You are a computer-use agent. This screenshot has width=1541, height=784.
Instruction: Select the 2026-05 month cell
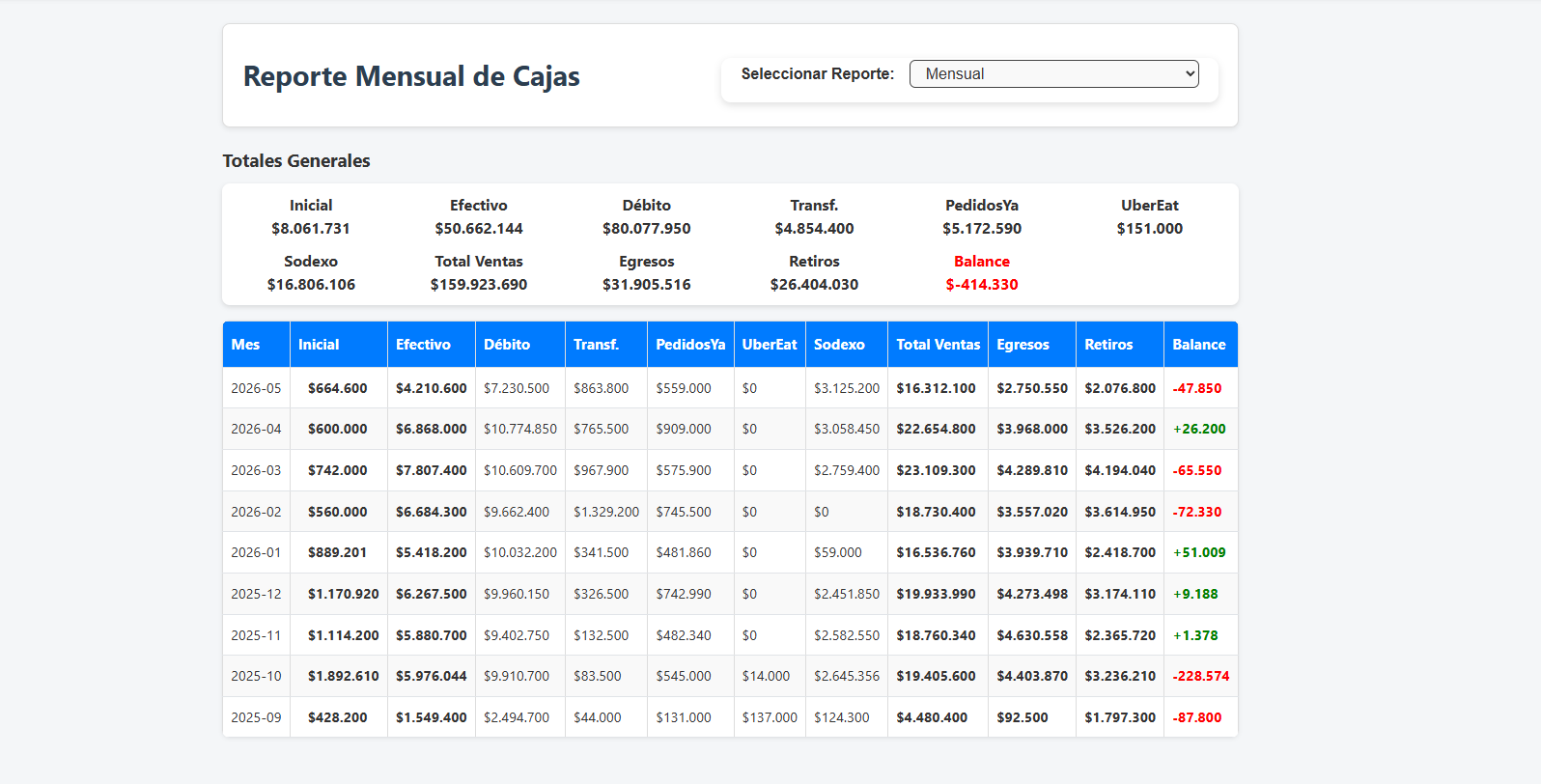click(x=256, y=388)
